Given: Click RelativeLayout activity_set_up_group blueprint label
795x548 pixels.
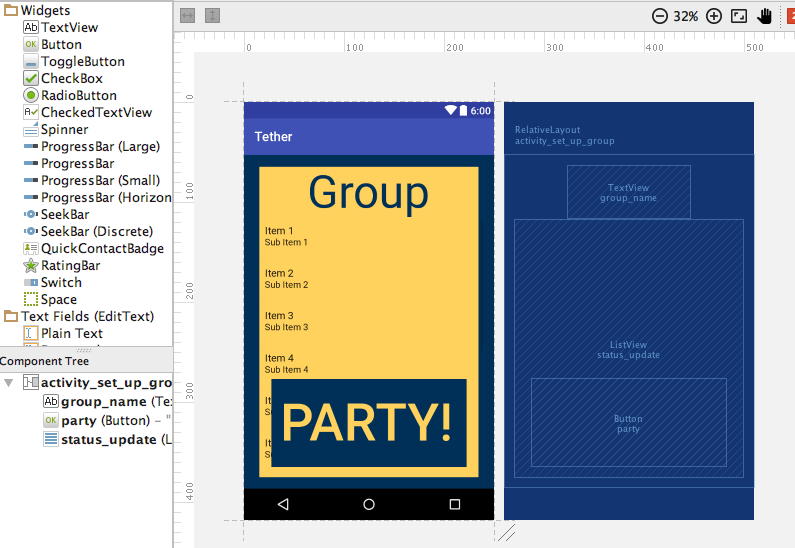Looking at the screenshot, I should (x=564, y=135).
